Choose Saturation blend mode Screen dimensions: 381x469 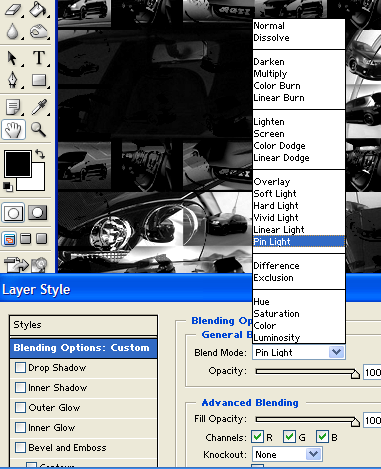coord(299,314)
